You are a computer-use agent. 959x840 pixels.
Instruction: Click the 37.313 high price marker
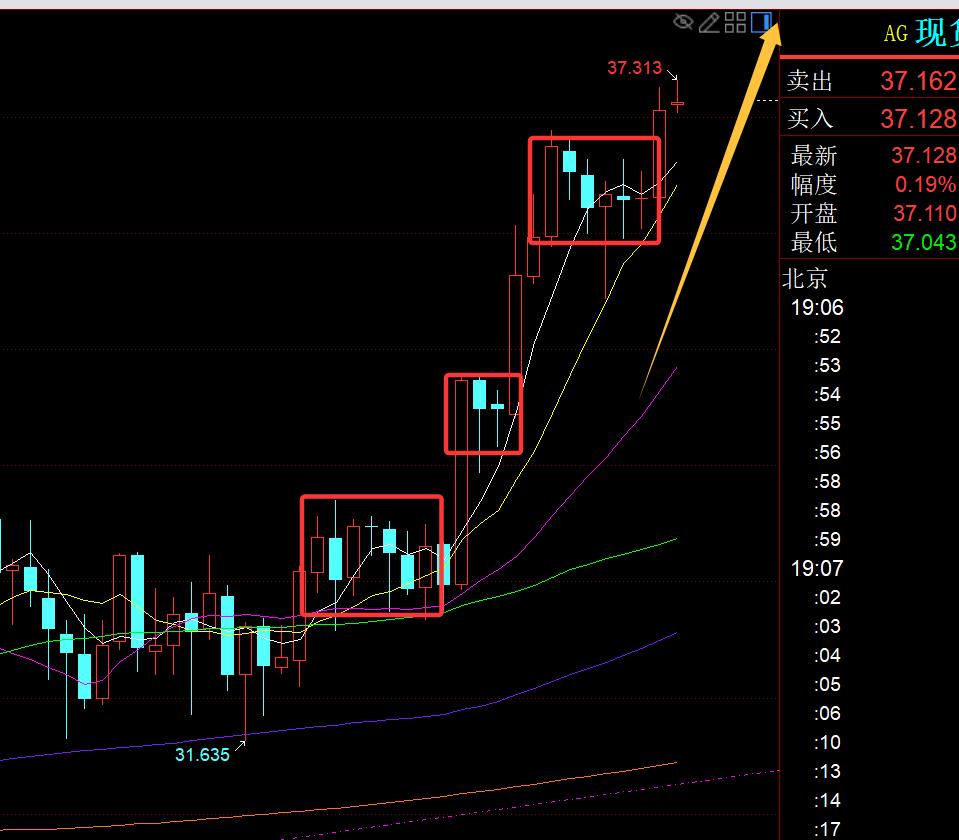click(634, 68)
